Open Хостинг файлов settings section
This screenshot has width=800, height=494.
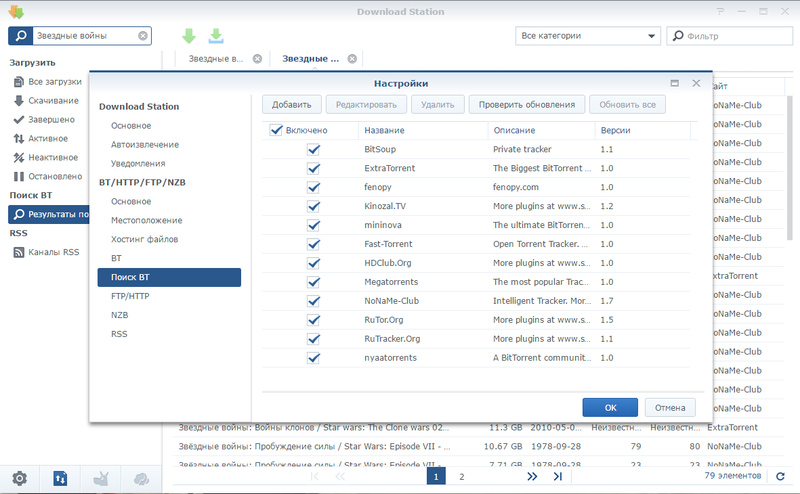click(144, 239)
